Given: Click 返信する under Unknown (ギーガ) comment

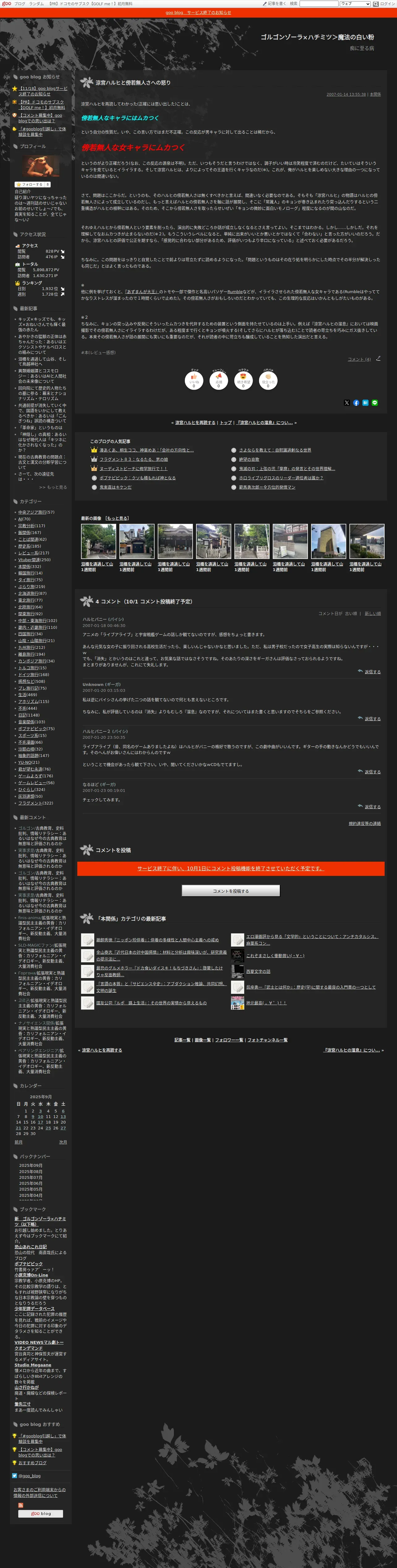Looking at the screenshot, I should (x=372, y=719).
